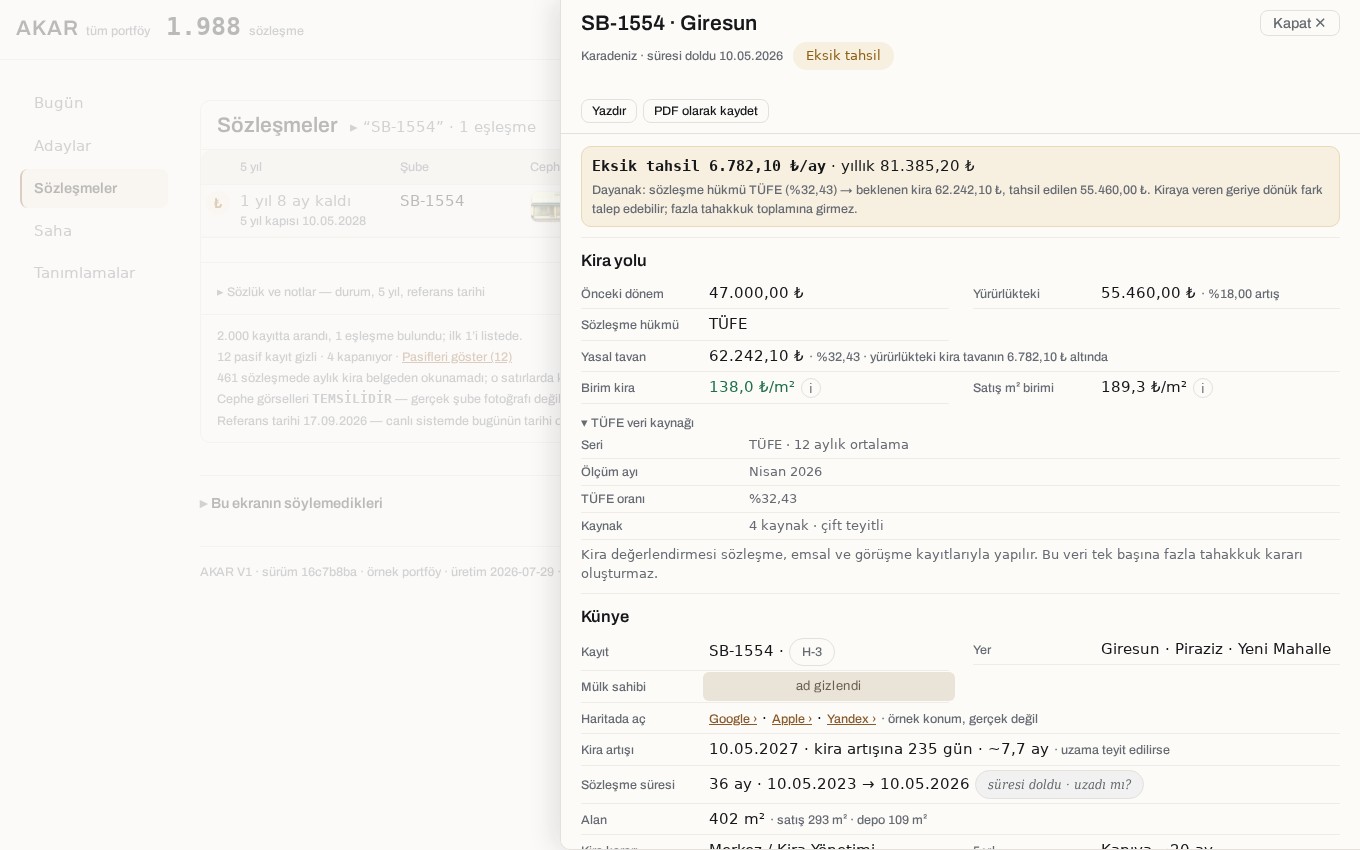Open location in Google maps link

point(733,719)
